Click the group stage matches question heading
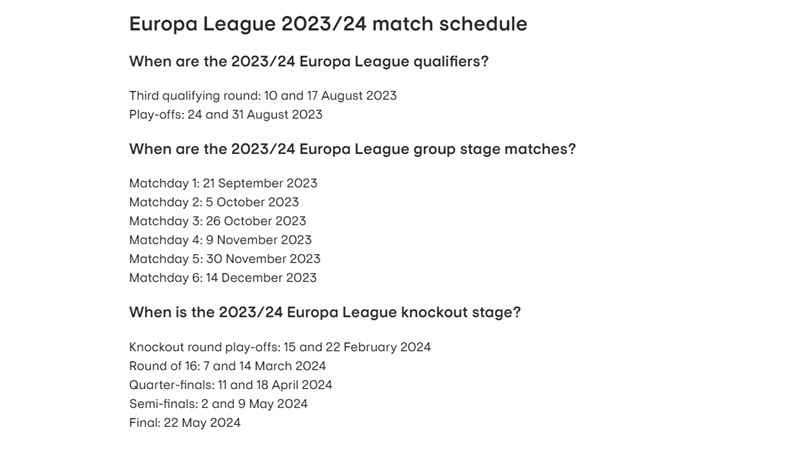The width and height of the screenshot is (800, 450). pyautogui.click(x=352, y=149)
